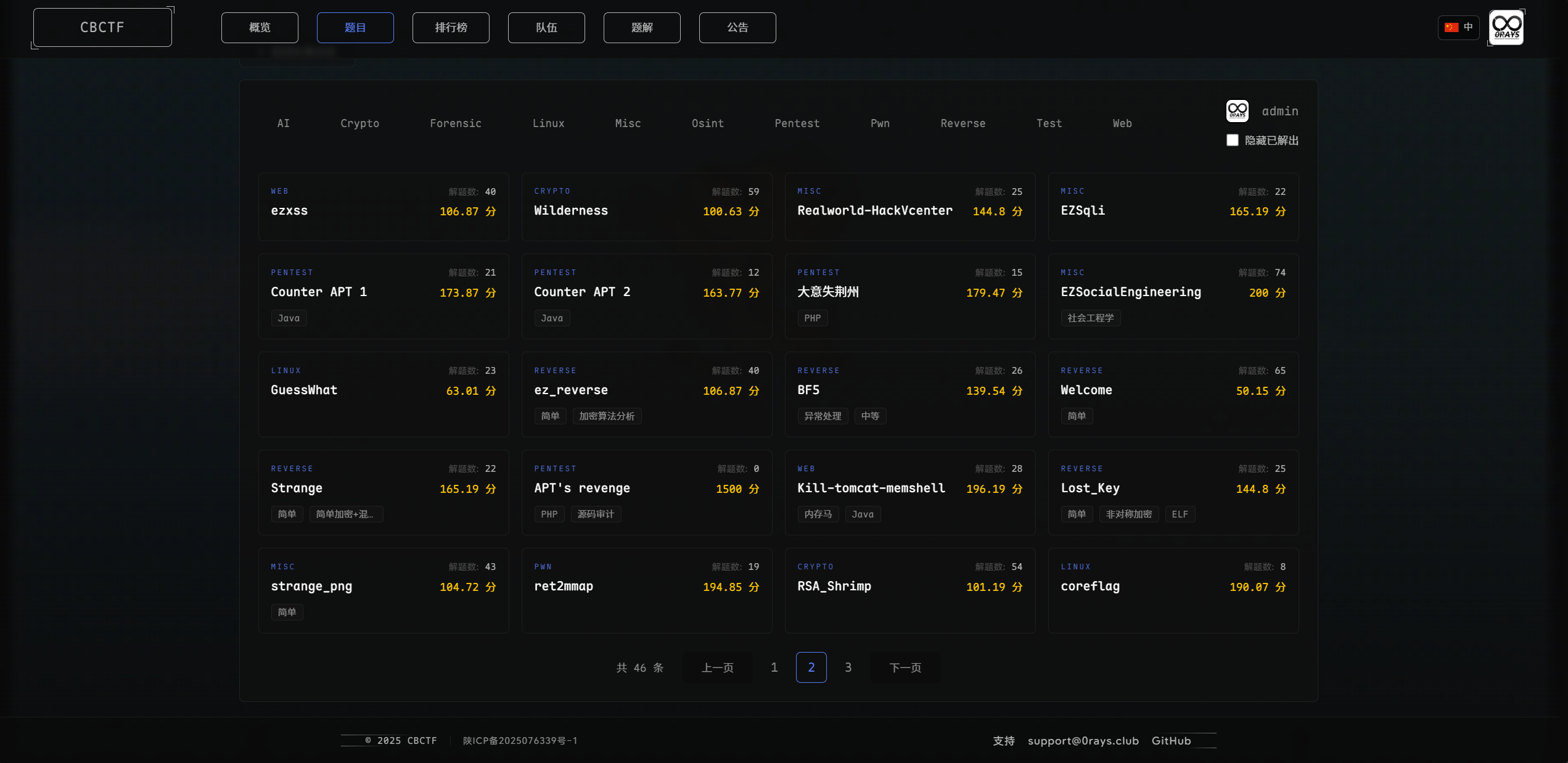Viewport: 1568px width, 763px height.
Task: Open the 大意失荆州 challenge card
Action: (x=910, y=296)
